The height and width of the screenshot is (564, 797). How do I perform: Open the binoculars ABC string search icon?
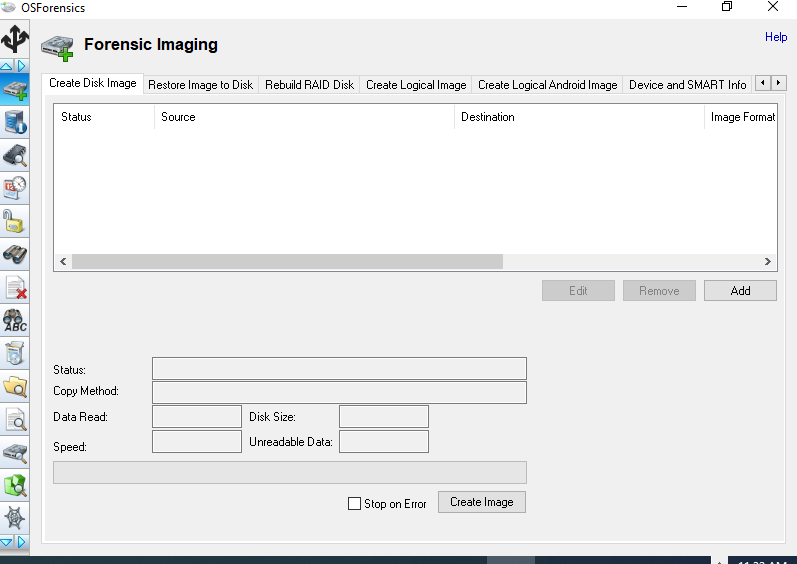14,321
